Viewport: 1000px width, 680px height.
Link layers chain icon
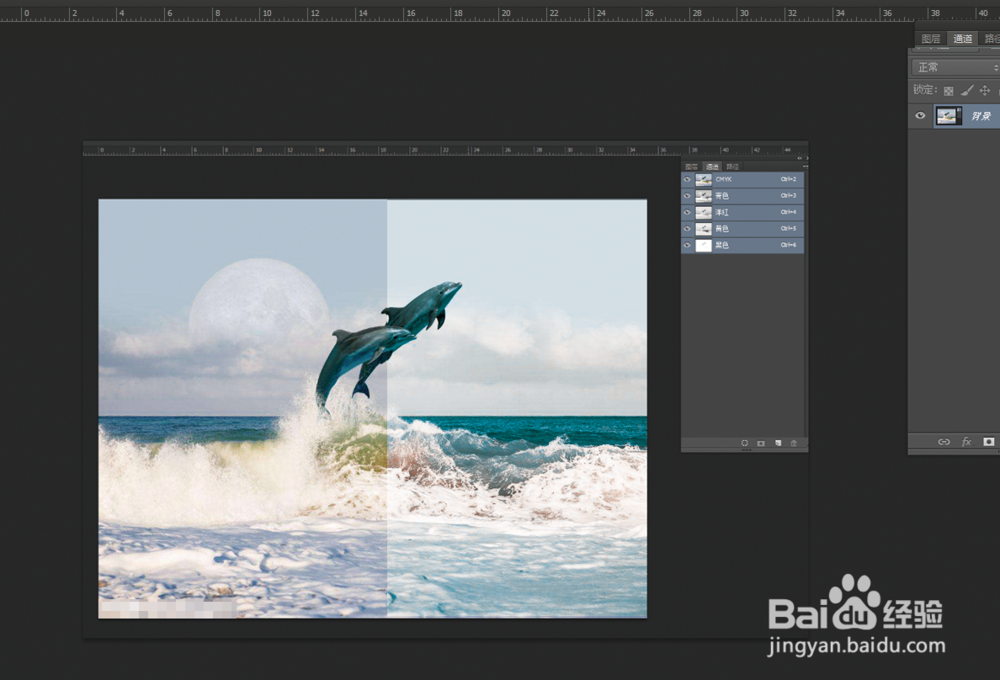click(x=944, y=441)
